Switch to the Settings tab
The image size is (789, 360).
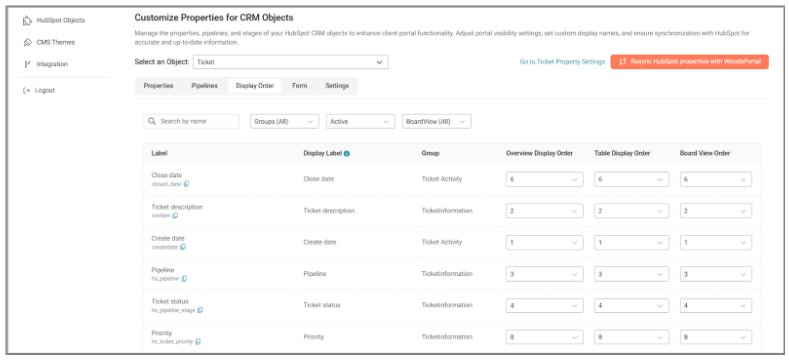click(337, 86)
